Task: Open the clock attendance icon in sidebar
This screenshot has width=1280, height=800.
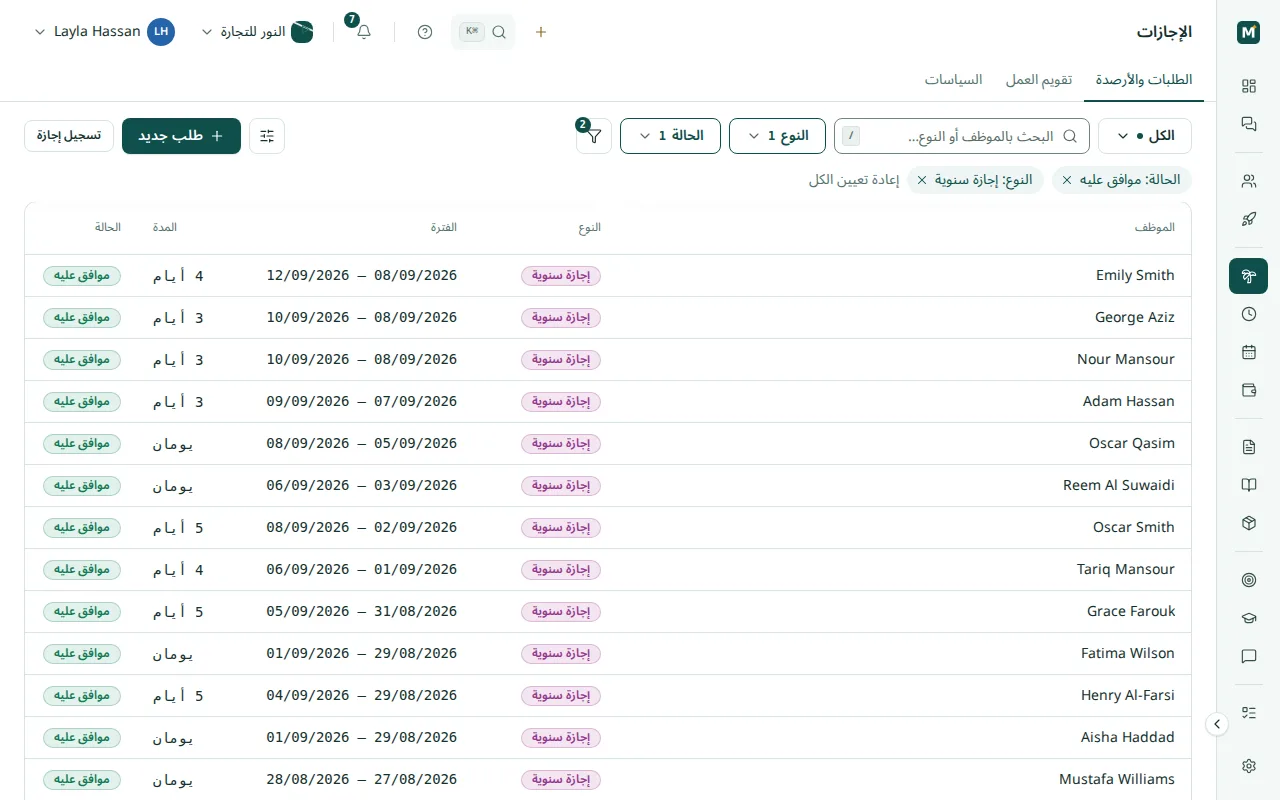Action: (x=1248, y=314)
